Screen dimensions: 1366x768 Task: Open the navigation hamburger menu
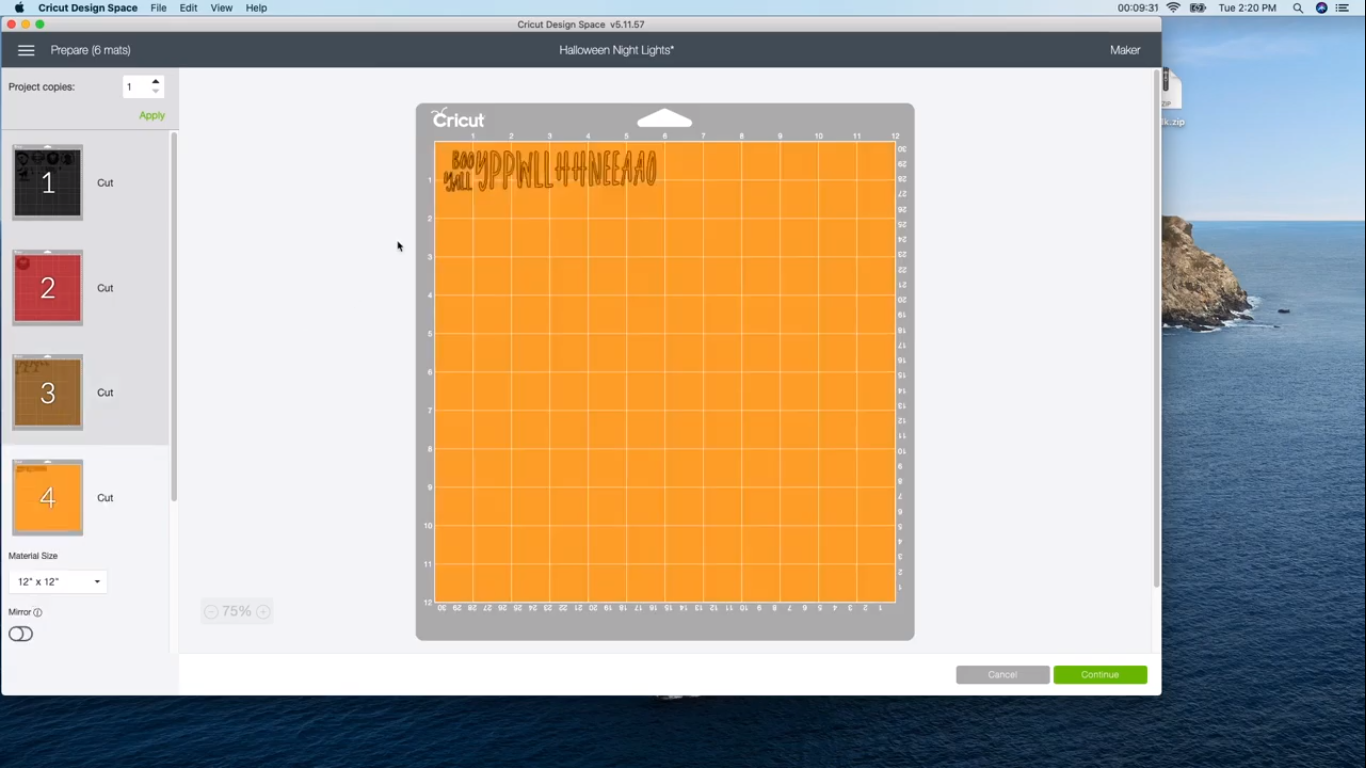pos(26,50)
